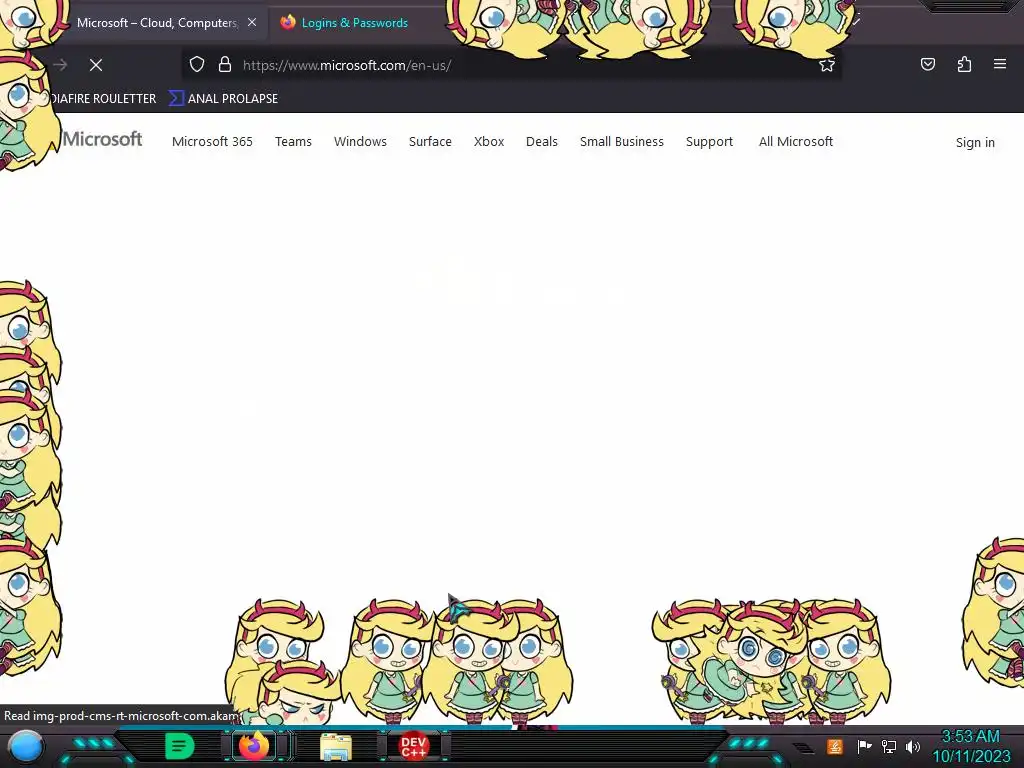Open Dev-C++ from the taskbar
Viewport: 1024px width, 768px height.
(x=413, y=746)
